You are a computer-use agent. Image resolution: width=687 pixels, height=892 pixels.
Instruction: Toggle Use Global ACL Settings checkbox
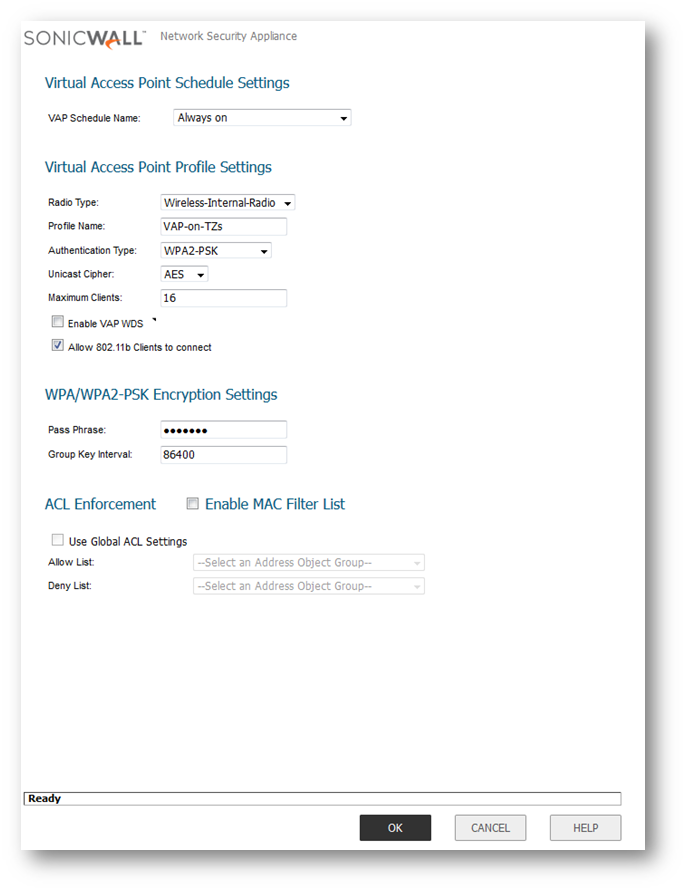click(58, 540)
